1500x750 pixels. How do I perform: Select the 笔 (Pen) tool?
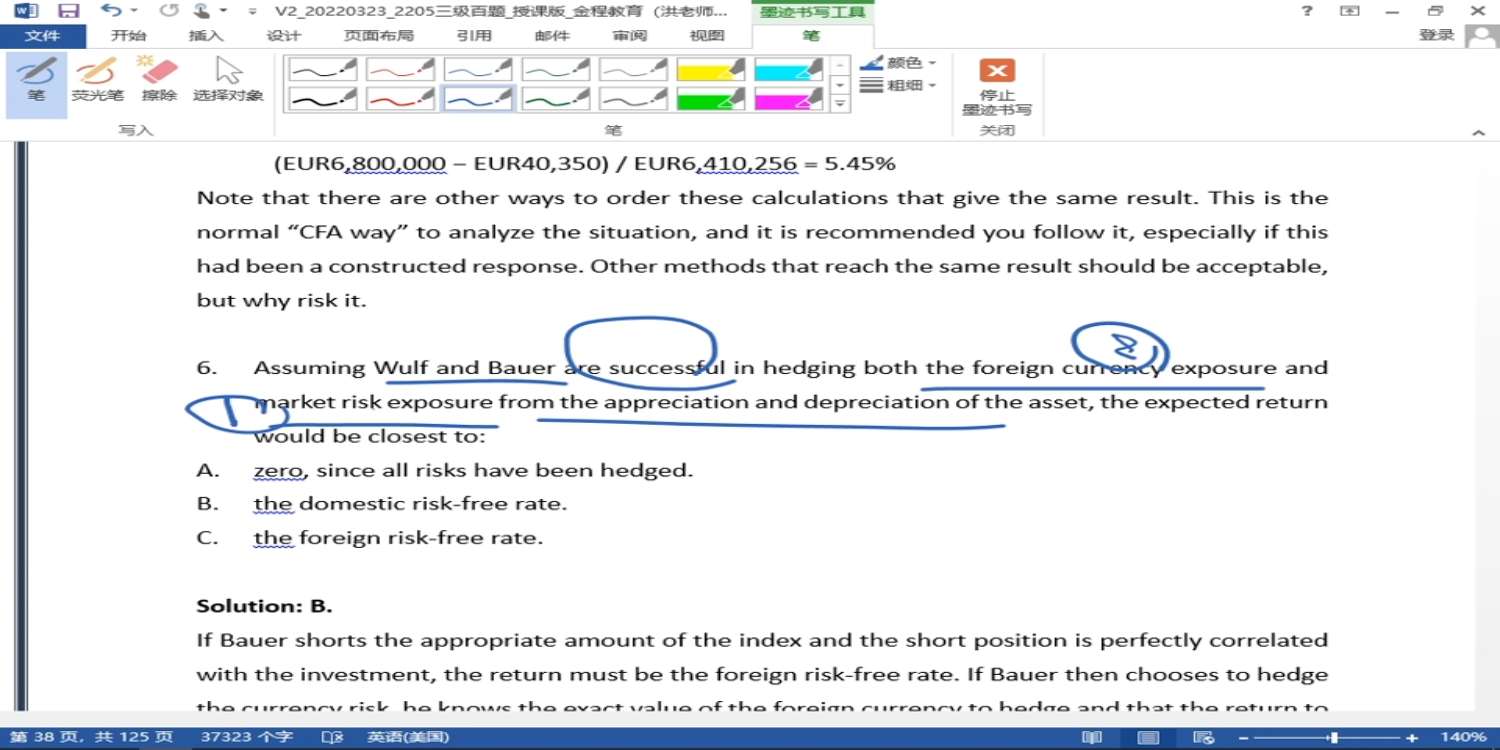[37, 83]
